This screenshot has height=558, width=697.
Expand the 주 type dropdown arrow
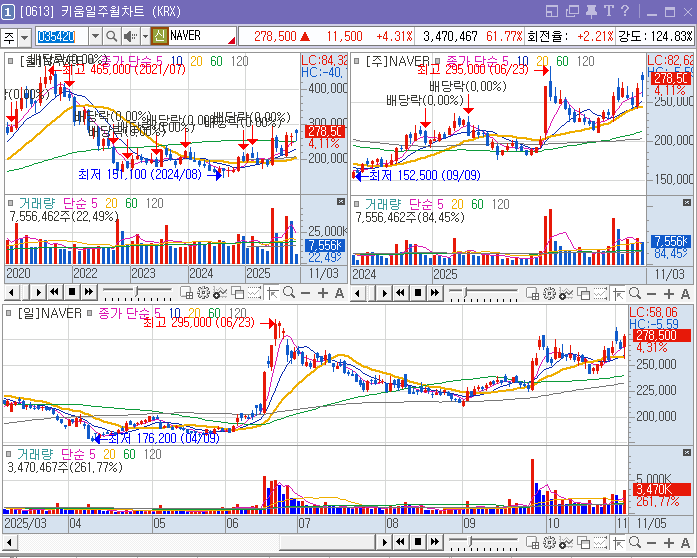pos(24,37)
